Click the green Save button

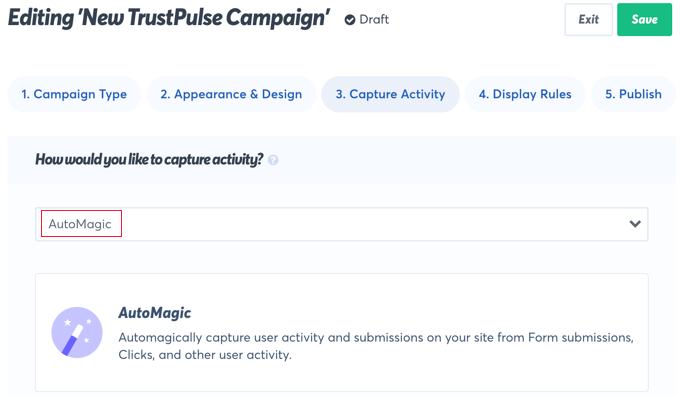tap(644, 20)
